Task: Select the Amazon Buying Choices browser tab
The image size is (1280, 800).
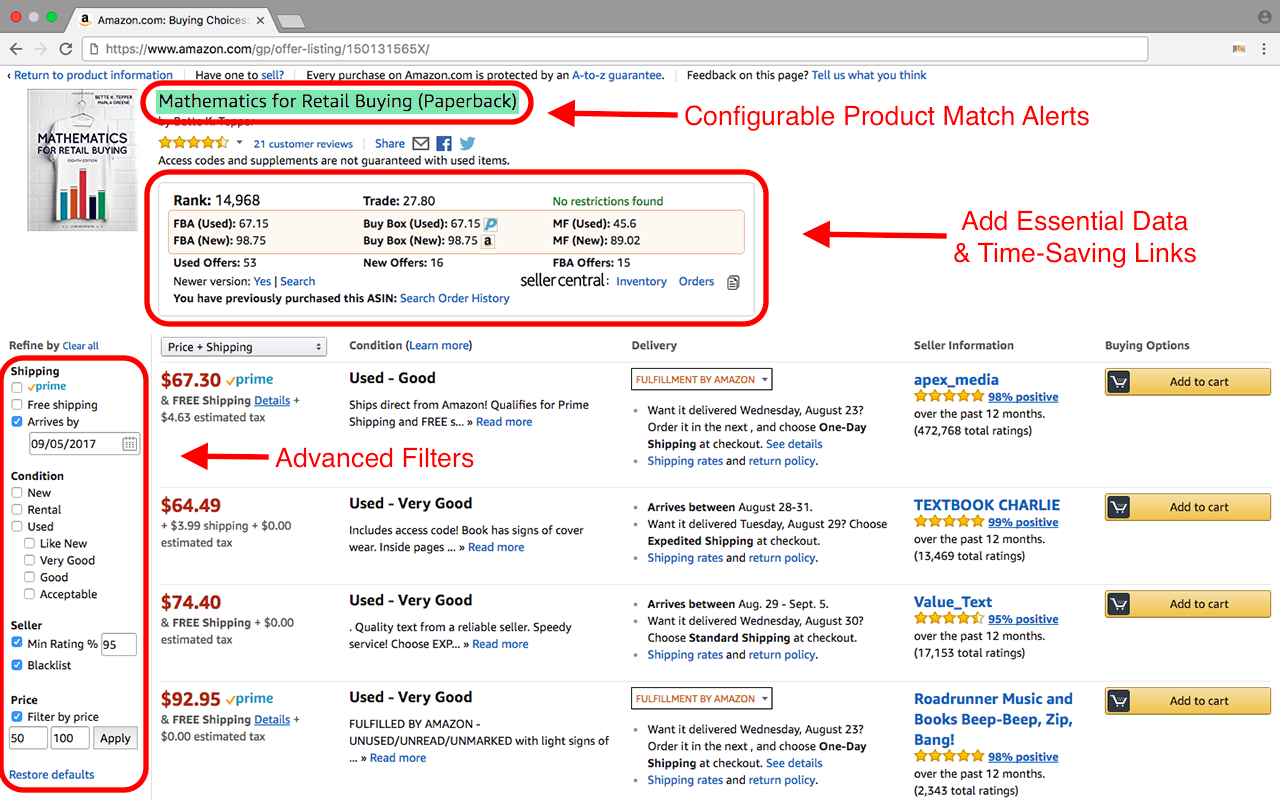Action: click(170, 19)
